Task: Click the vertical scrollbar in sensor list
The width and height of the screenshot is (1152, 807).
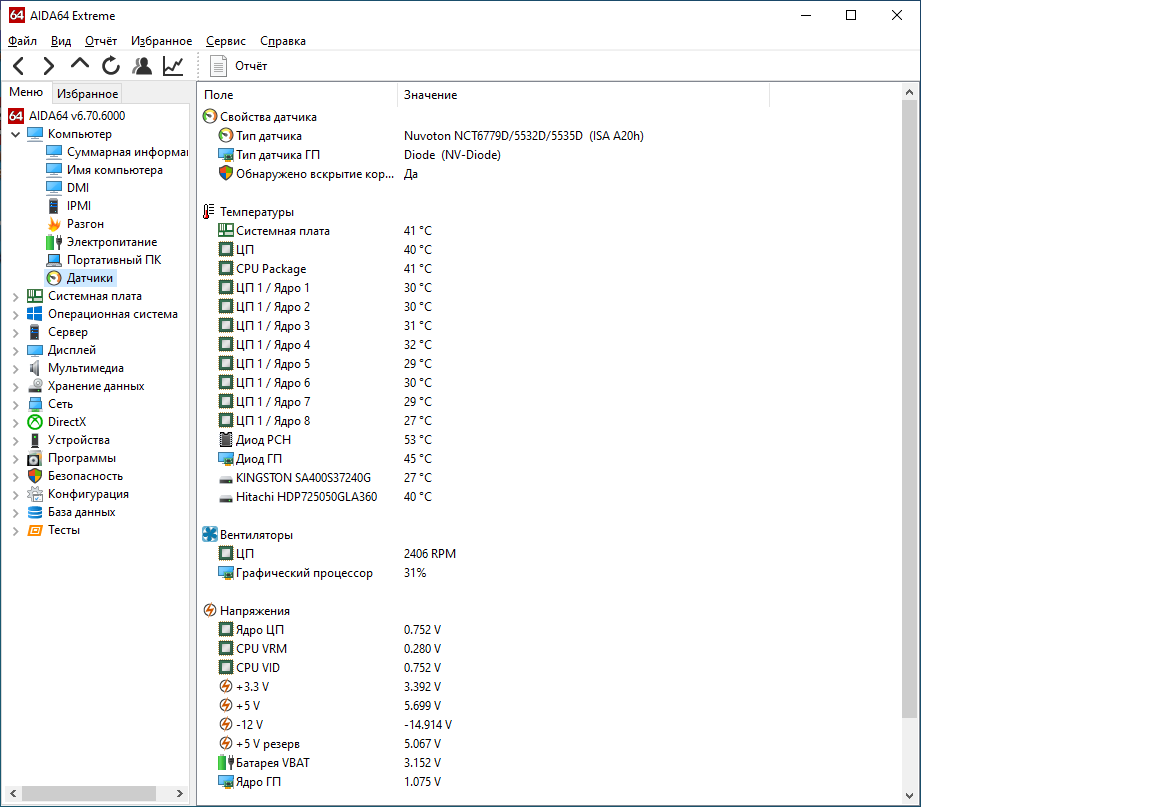Action: [909, 409]
